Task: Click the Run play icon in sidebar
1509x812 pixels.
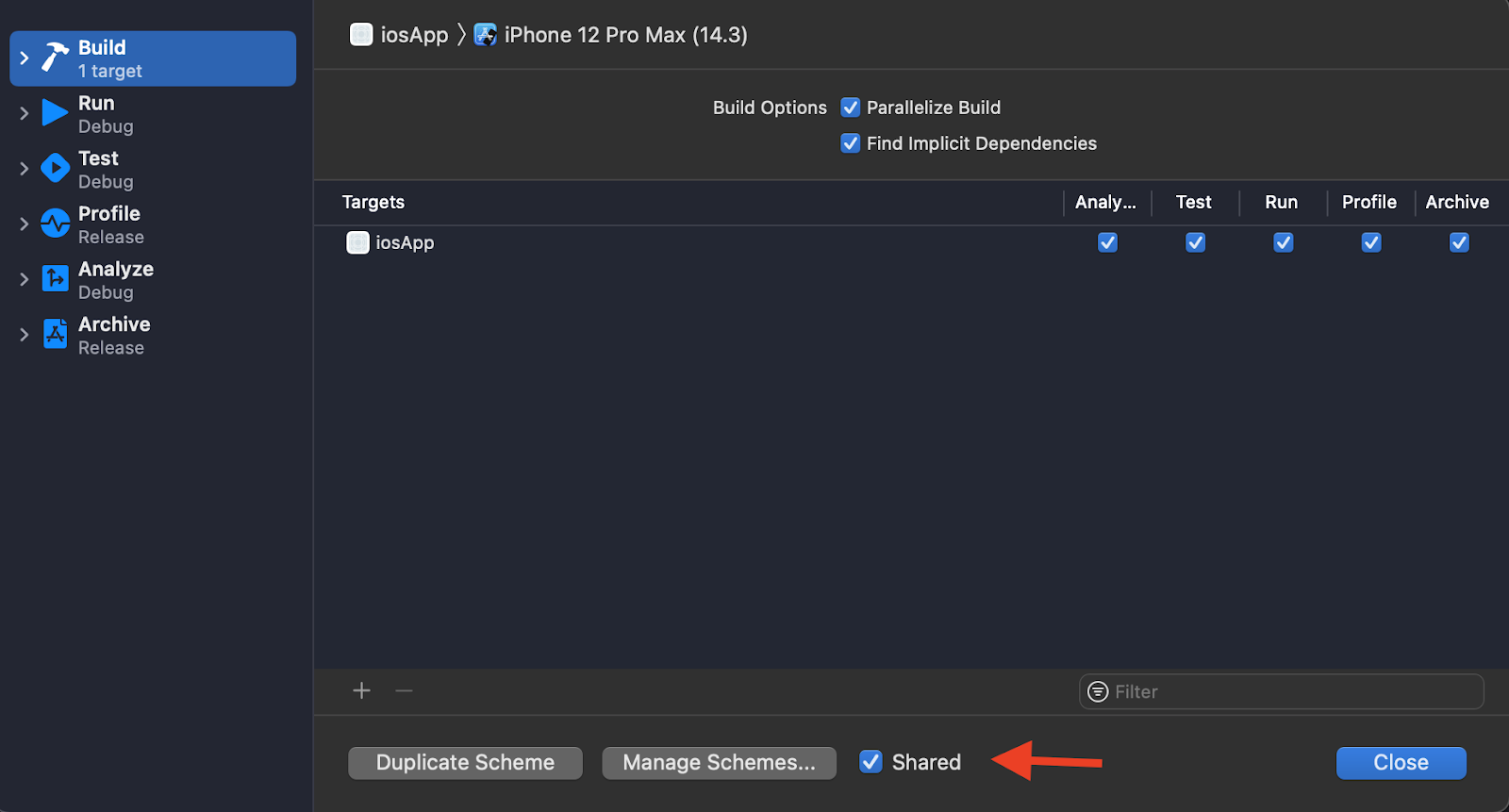Action: click(54, 112)
